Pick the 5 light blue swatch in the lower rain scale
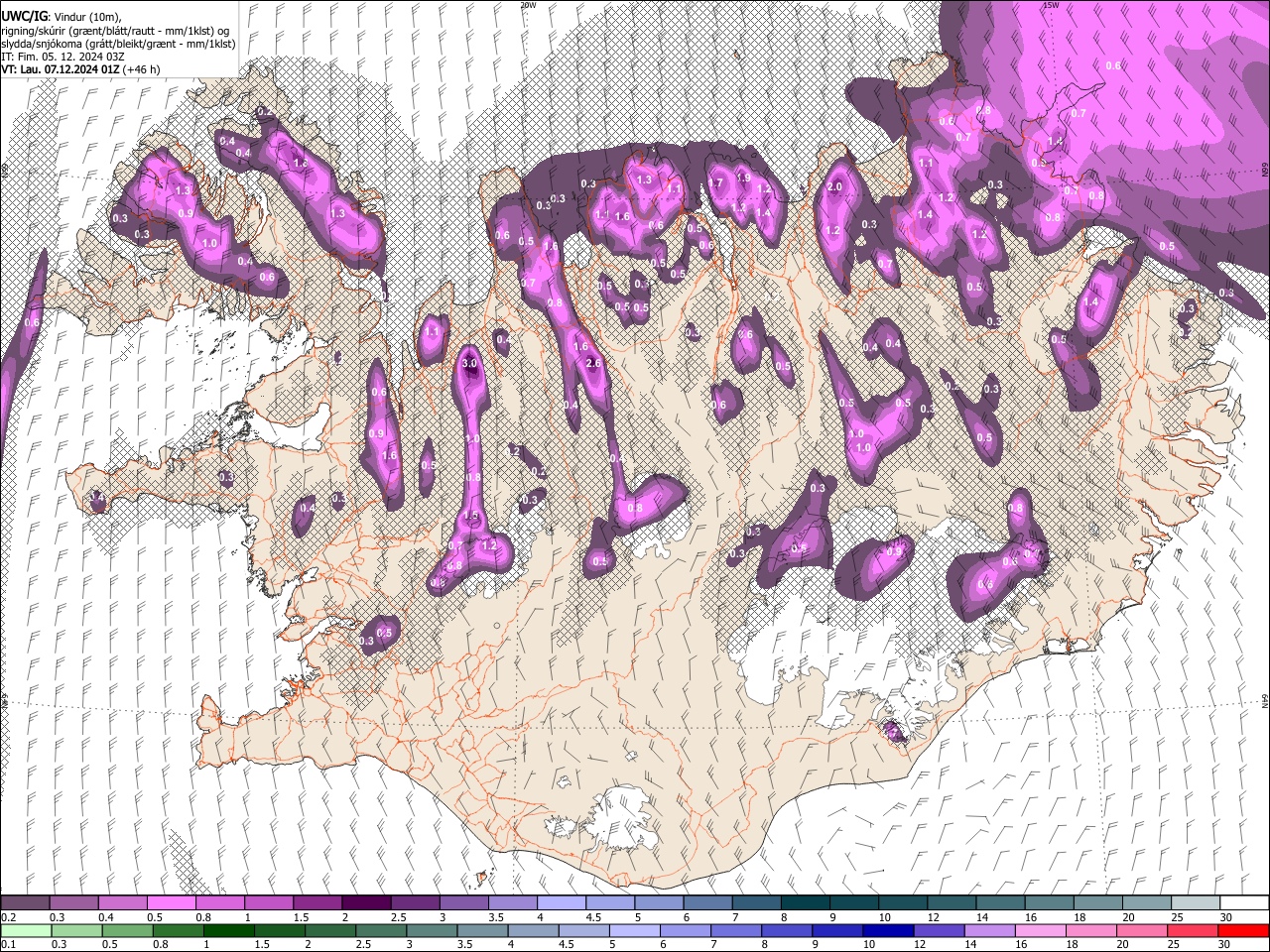The width and height of the screenshot is (1270, 952). click(x=634, y=930)
